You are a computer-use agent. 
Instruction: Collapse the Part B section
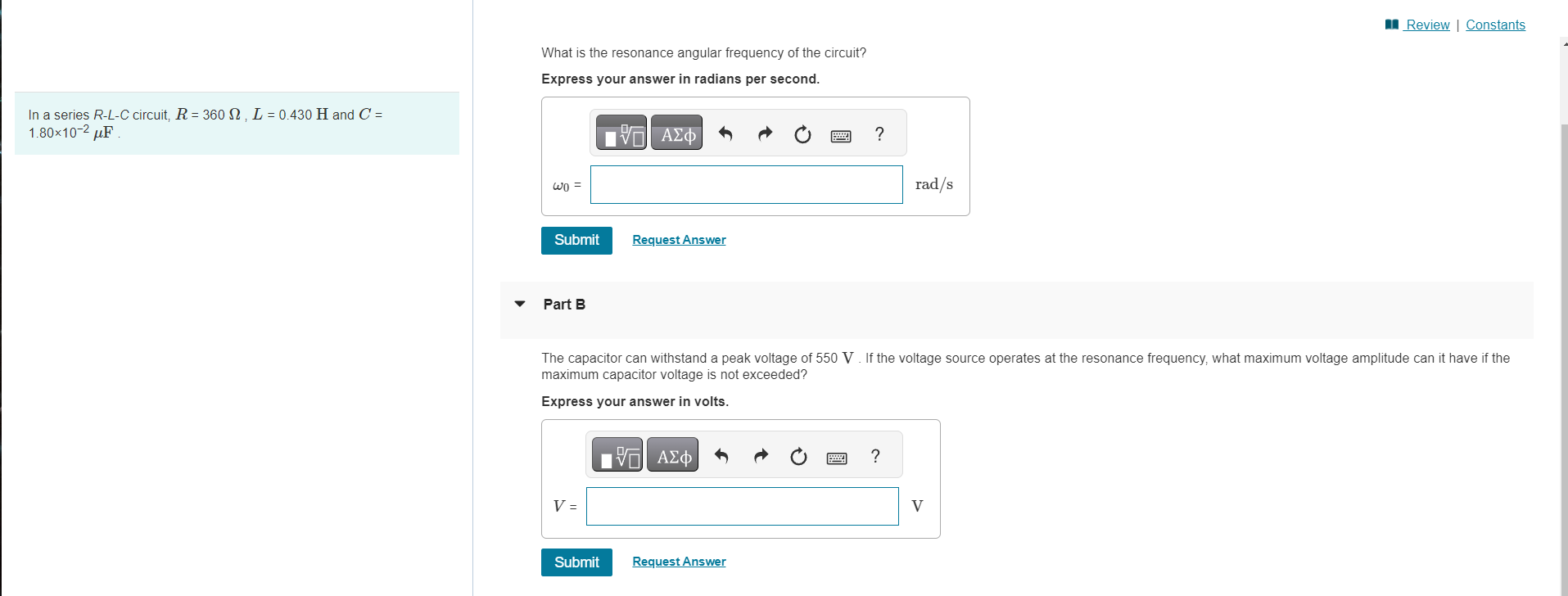coord(519,303)
